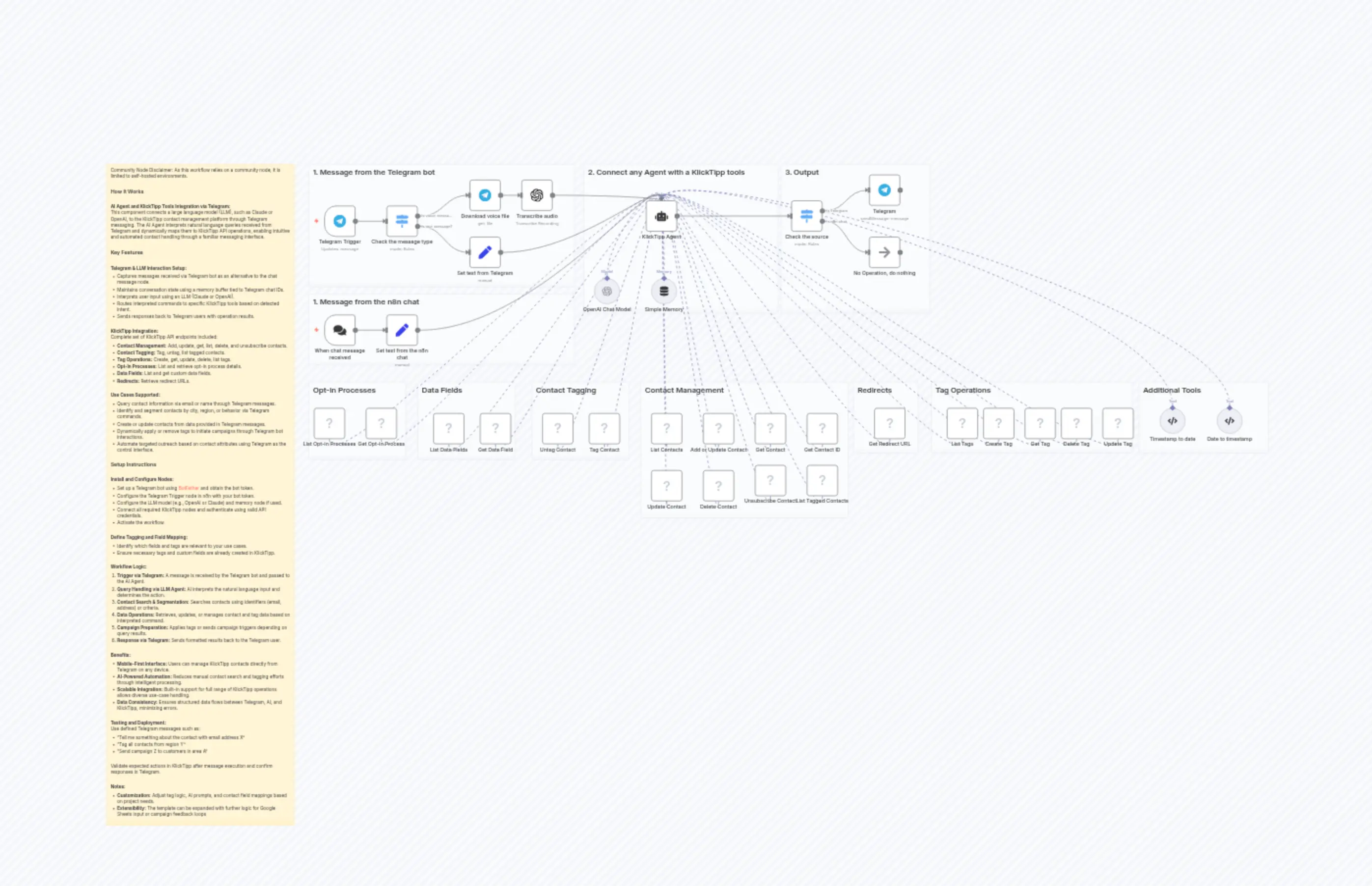
Task: Click the Set text from Telegram node
Action: 485,252
